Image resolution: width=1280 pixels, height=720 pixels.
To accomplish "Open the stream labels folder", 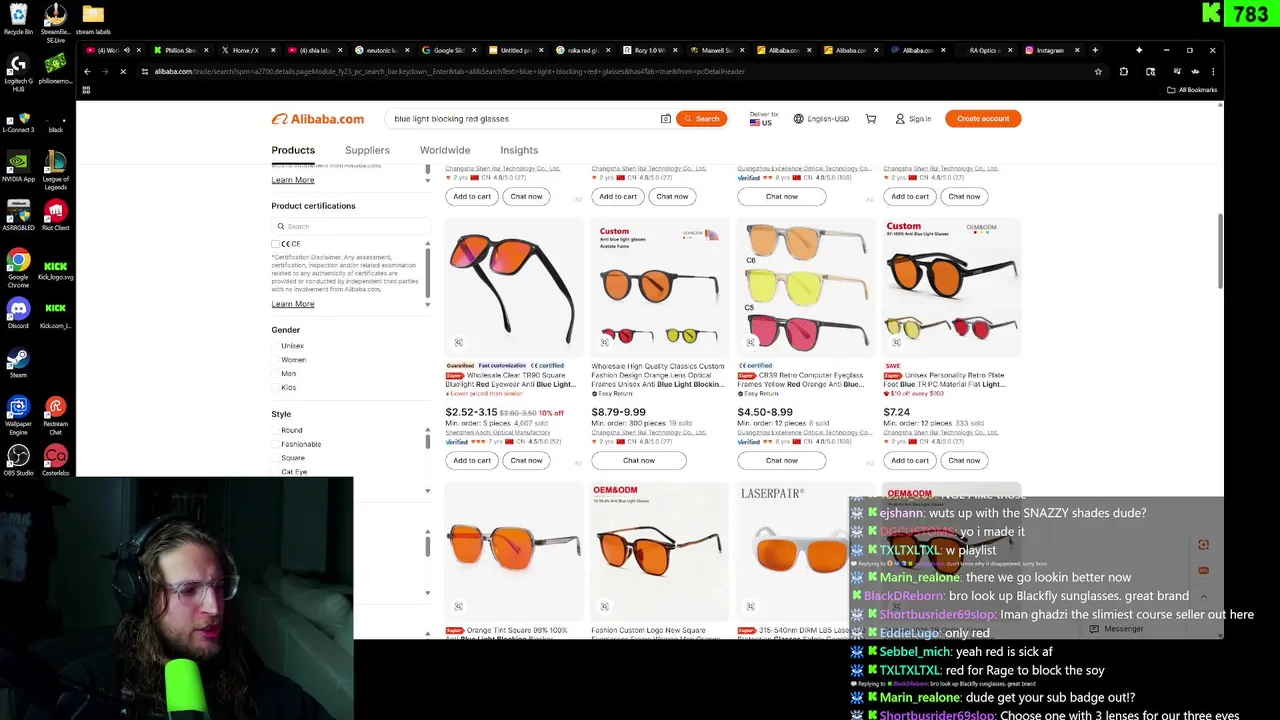I will pyautogui.click(x=93, y=19).
